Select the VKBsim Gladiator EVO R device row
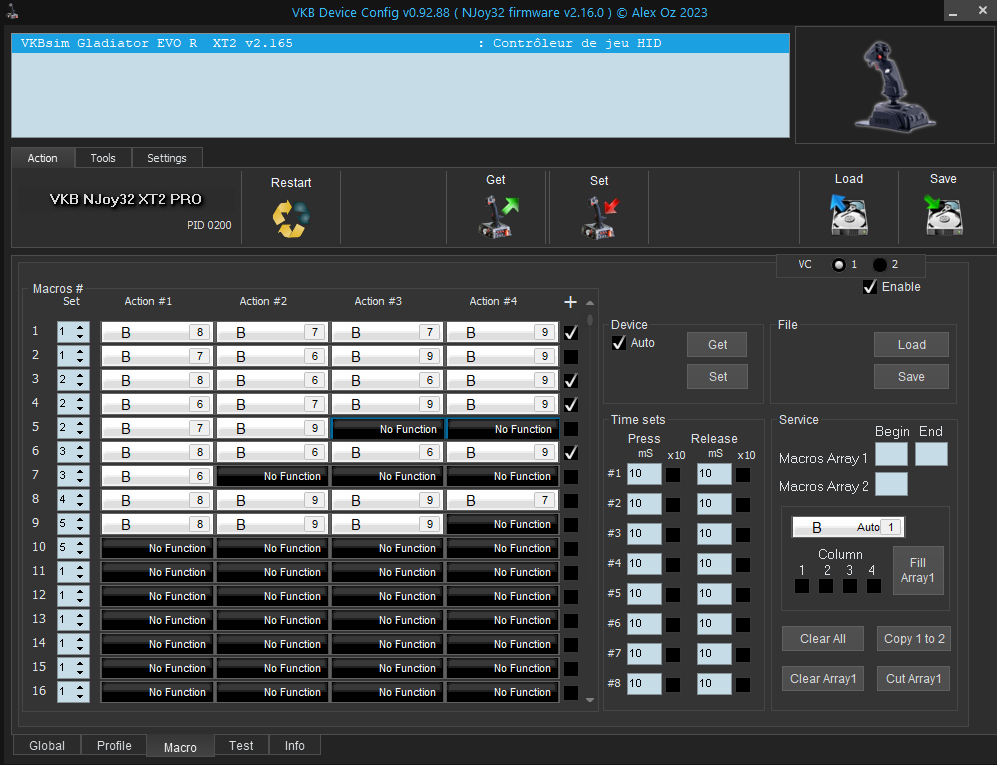 click(401, 43)
